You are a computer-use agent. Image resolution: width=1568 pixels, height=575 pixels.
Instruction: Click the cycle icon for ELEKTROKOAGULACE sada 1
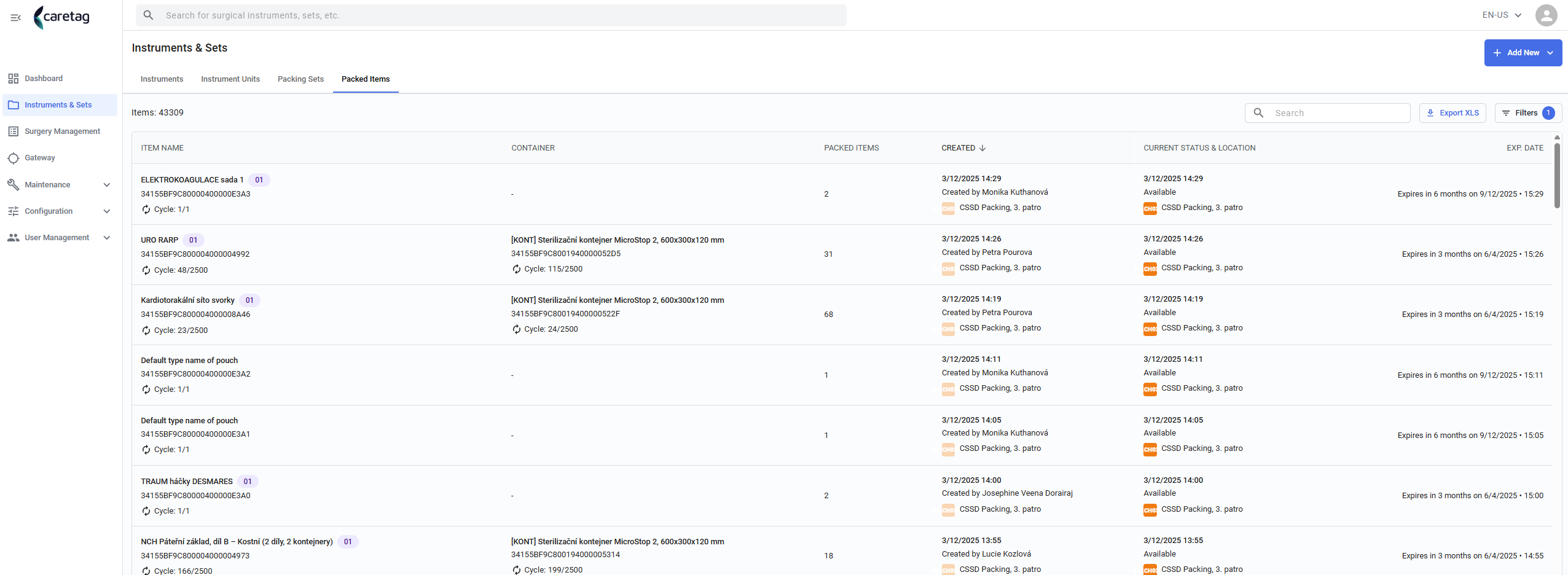tap(146, 209)
